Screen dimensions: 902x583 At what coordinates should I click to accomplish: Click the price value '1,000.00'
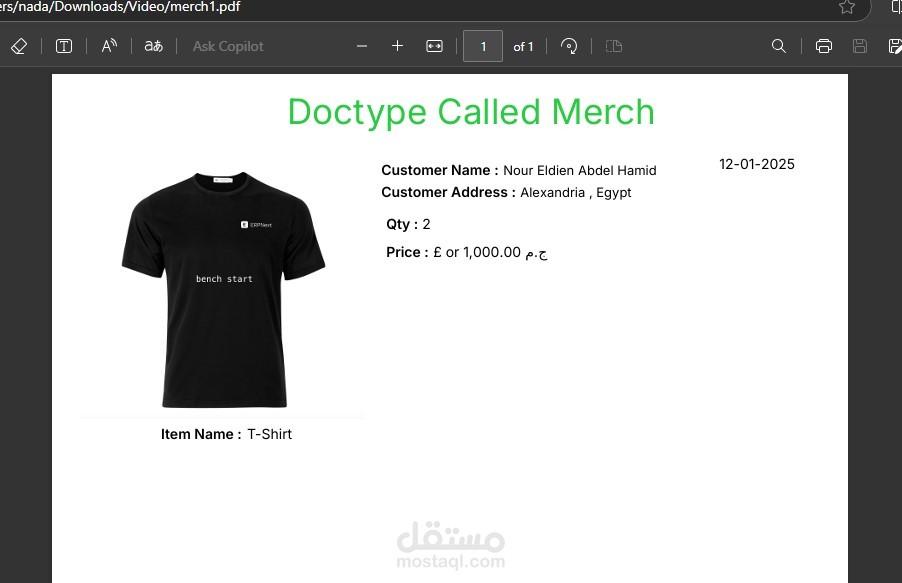point(492,252)
